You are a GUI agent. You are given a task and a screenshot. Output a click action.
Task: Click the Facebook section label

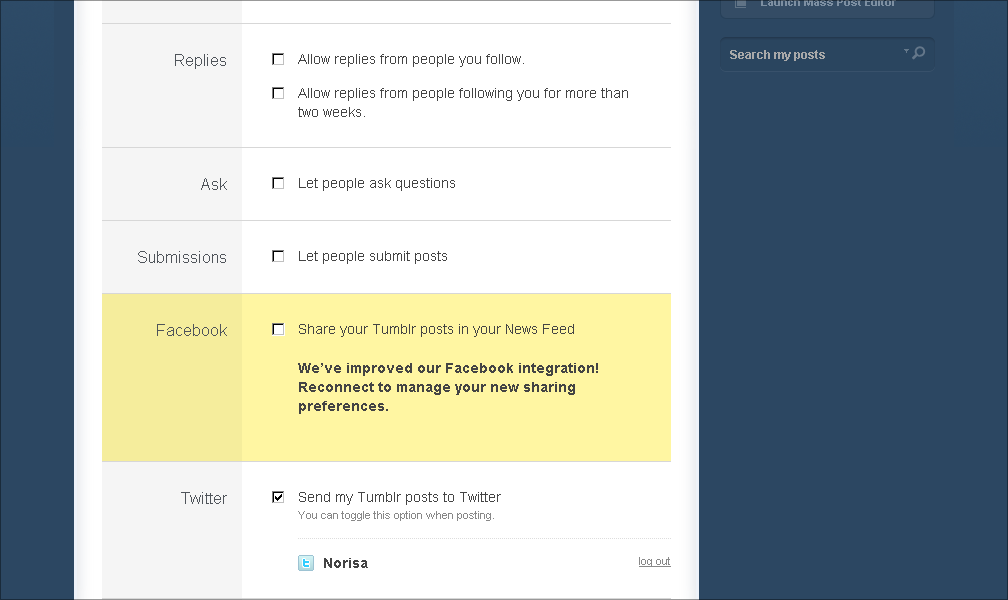tap(192, 331)
